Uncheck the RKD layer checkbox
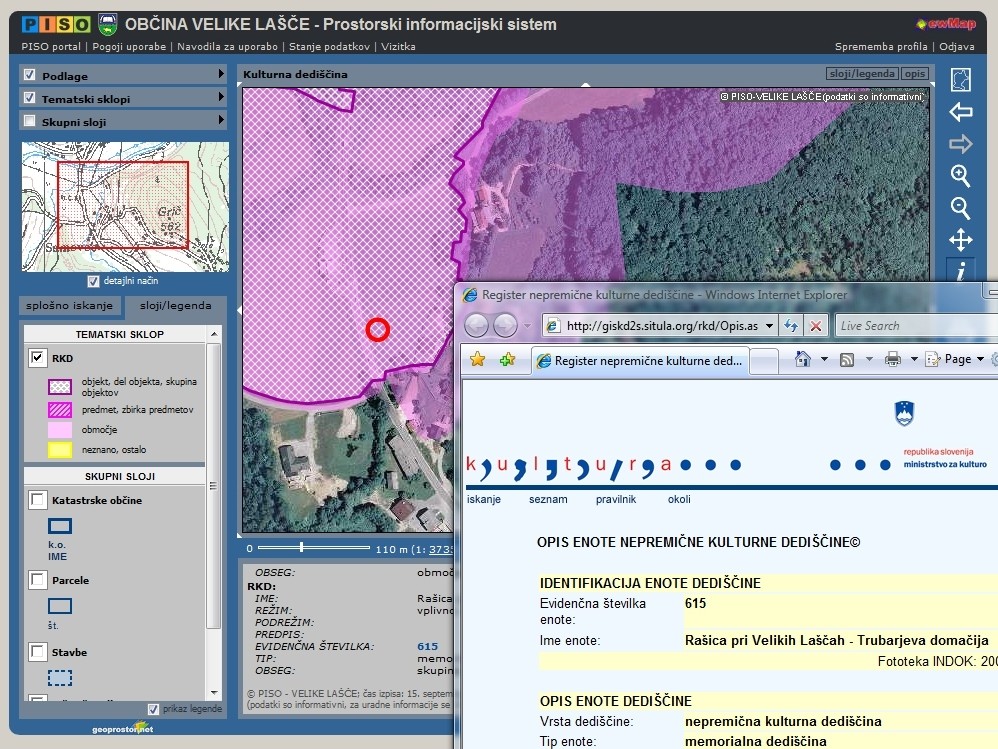 coord(38,357)
